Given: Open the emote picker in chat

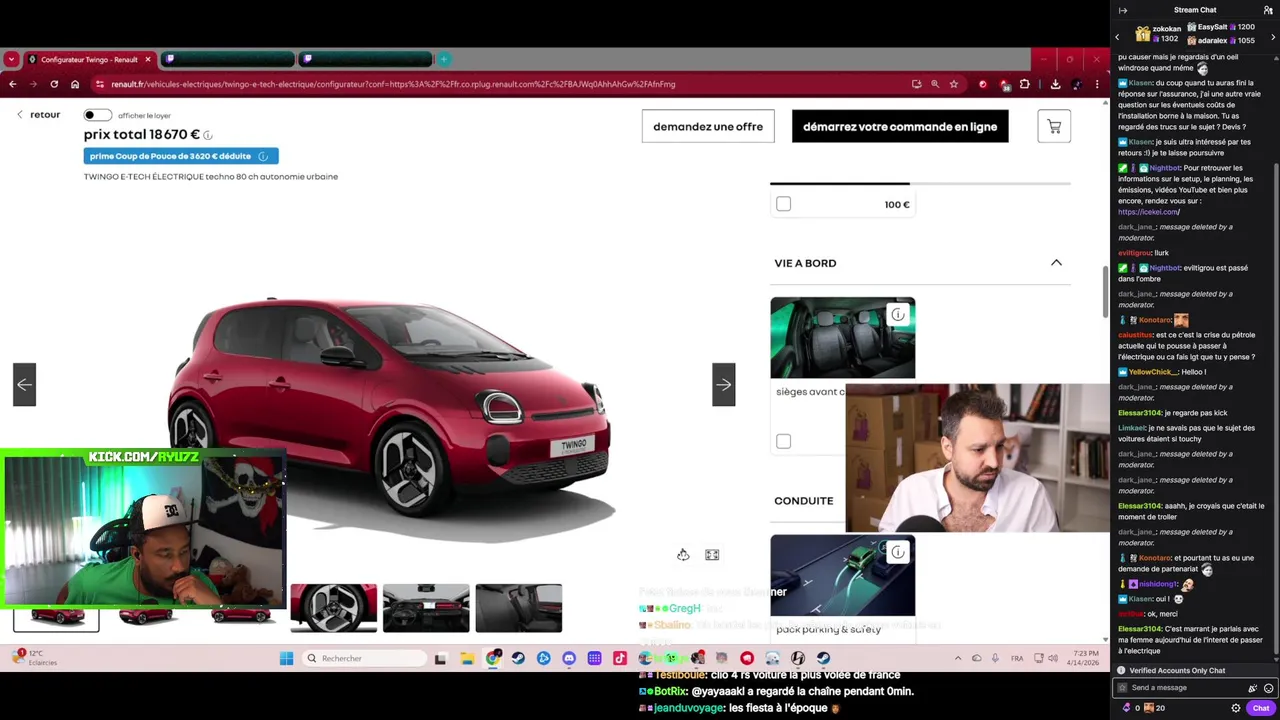Looking at the screenshot, I should pyautogui.click(x=1268, y=688).
